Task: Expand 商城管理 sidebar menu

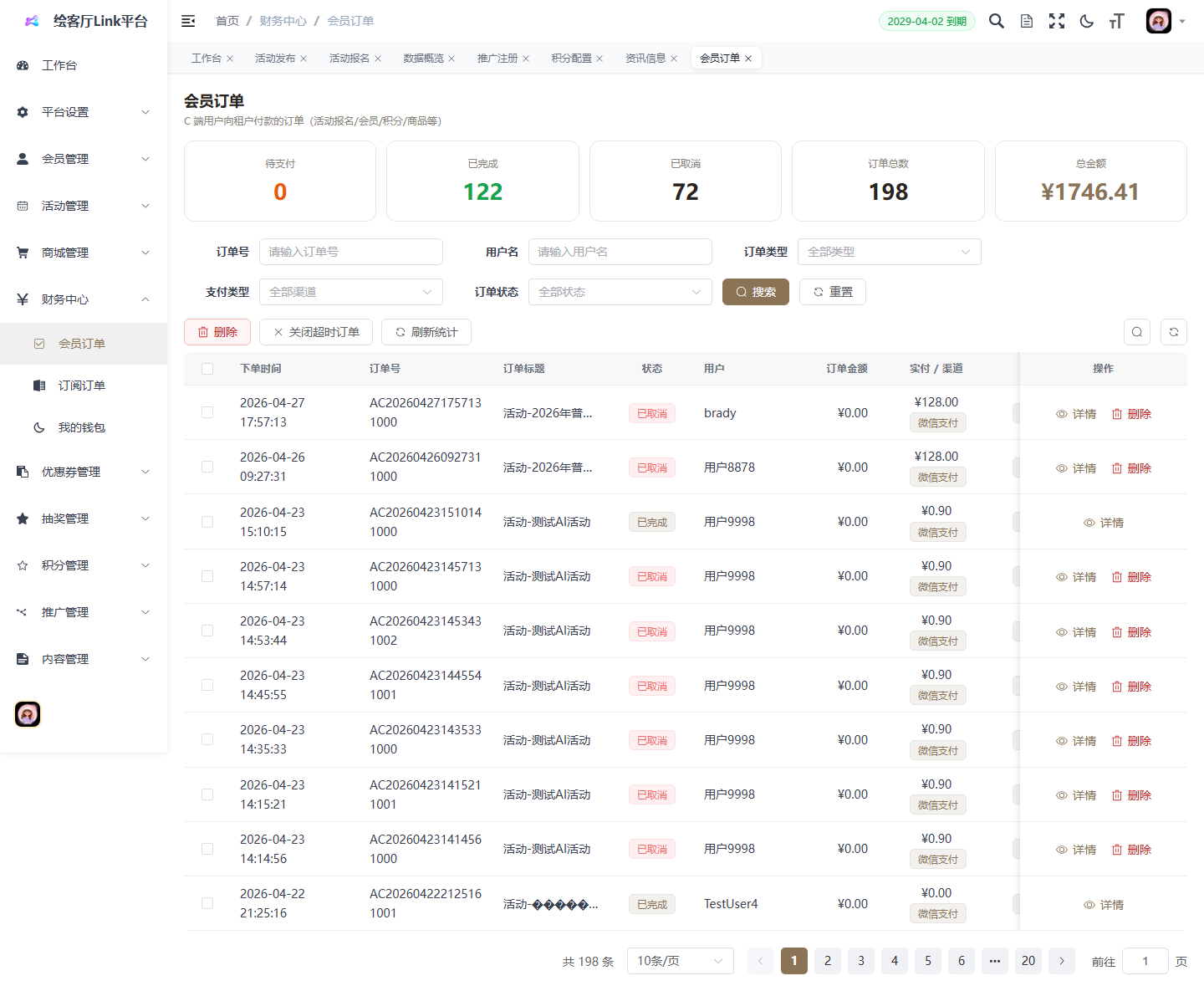Action: coord(84,253)
